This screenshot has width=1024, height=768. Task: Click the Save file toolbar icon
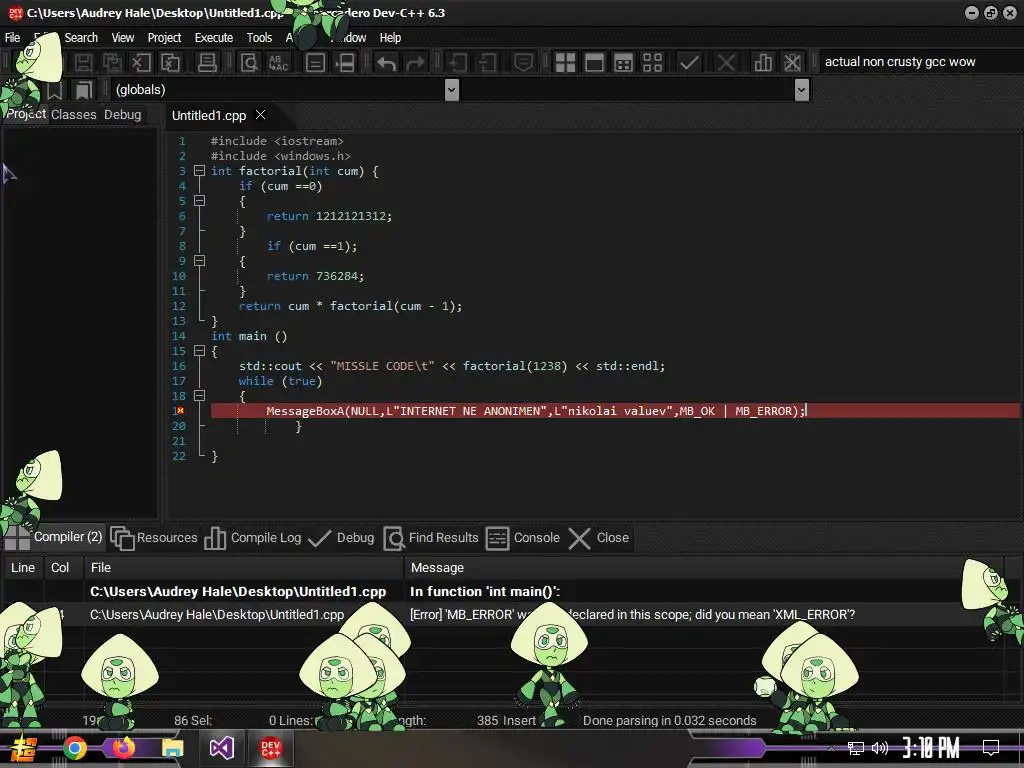[83, 63]
